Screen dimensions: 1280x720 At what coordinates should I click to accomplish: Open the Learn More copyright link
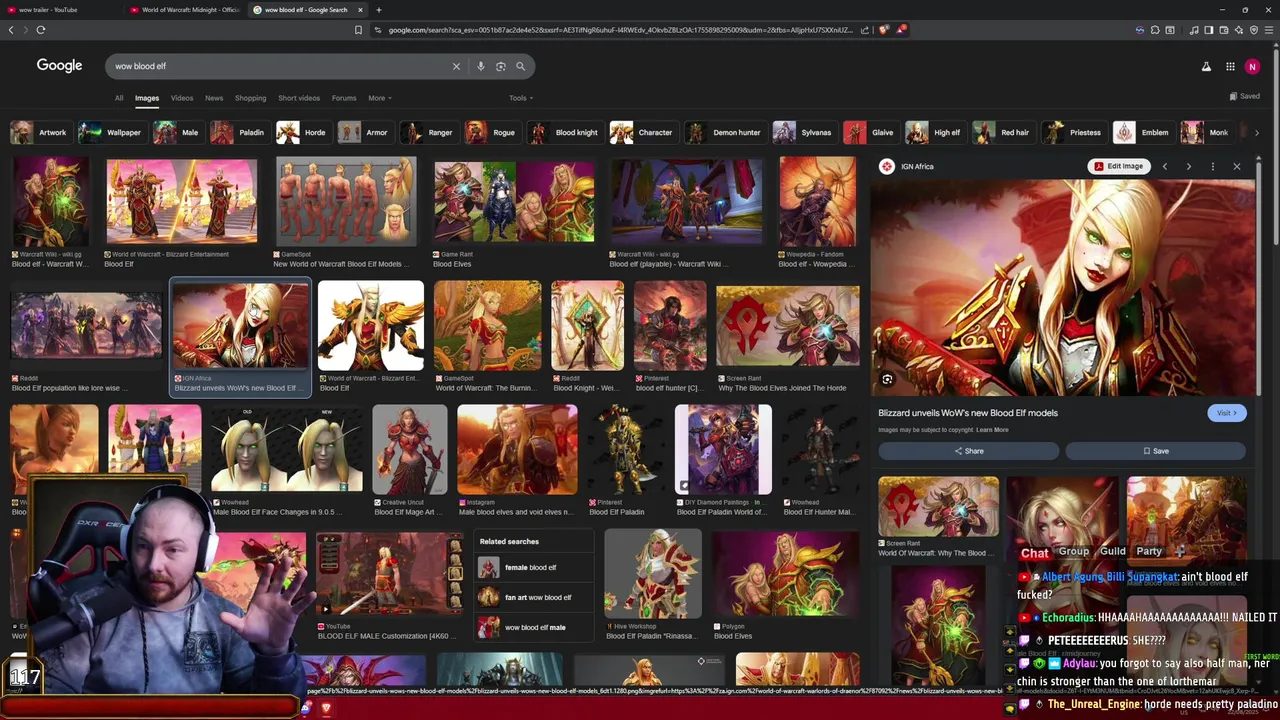[x=992, y=430]
